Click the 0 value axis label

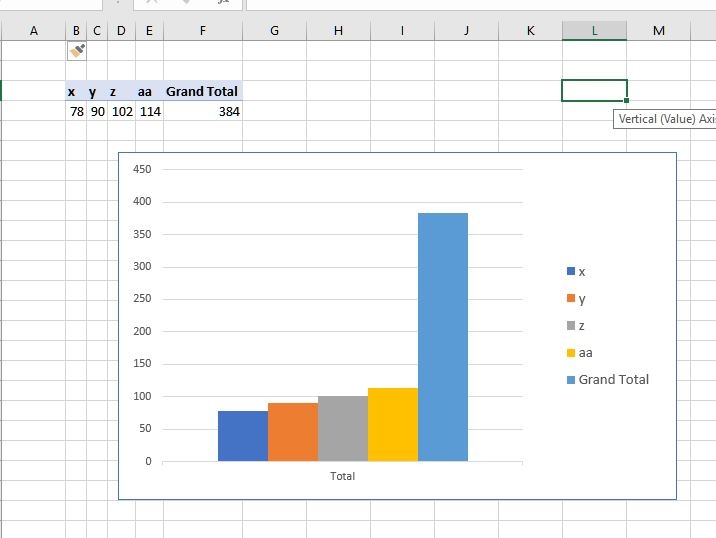(x=148, y=461)
